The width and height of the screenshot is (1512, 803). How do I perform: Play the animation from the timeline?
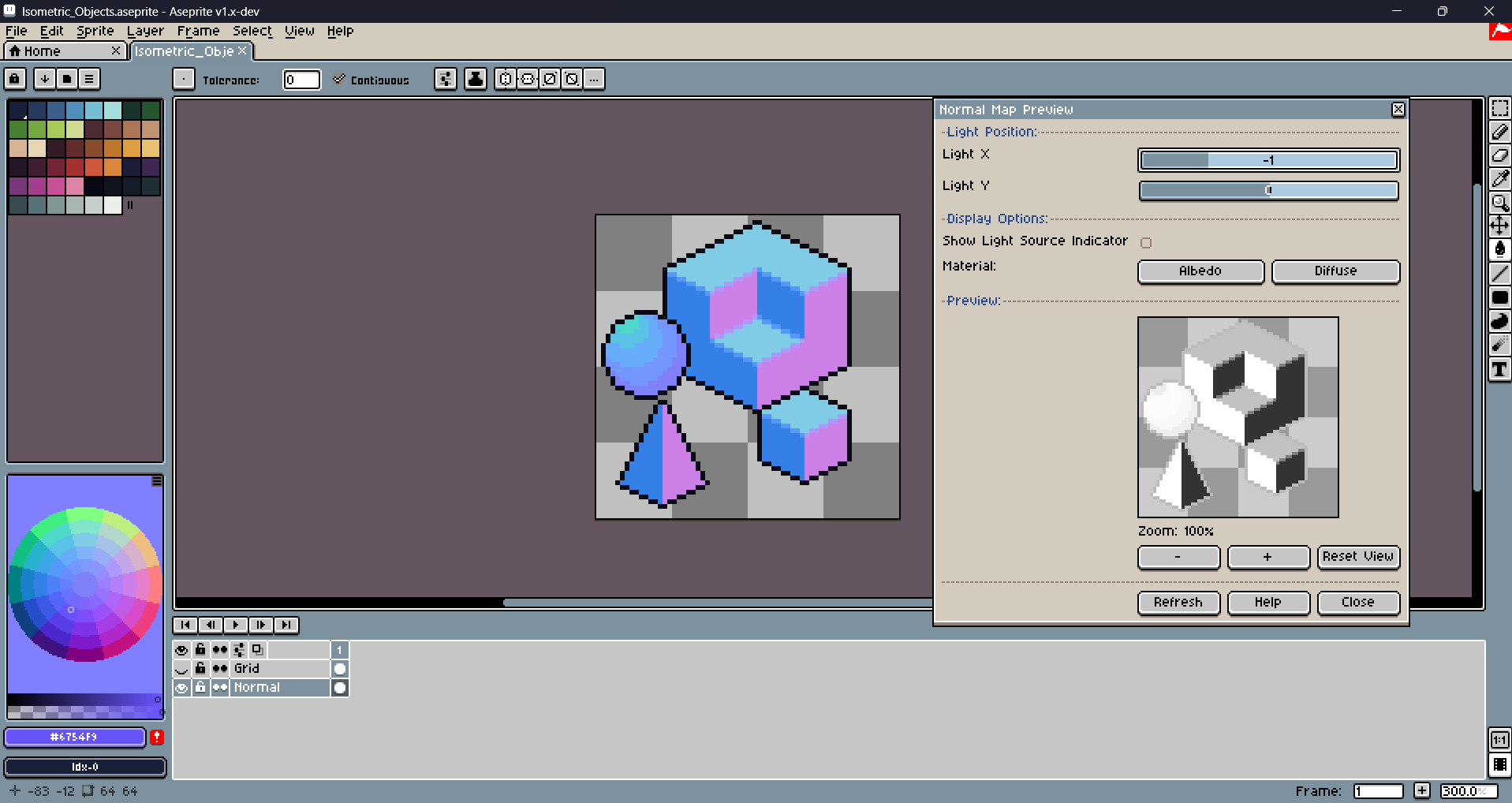[236, 625]
